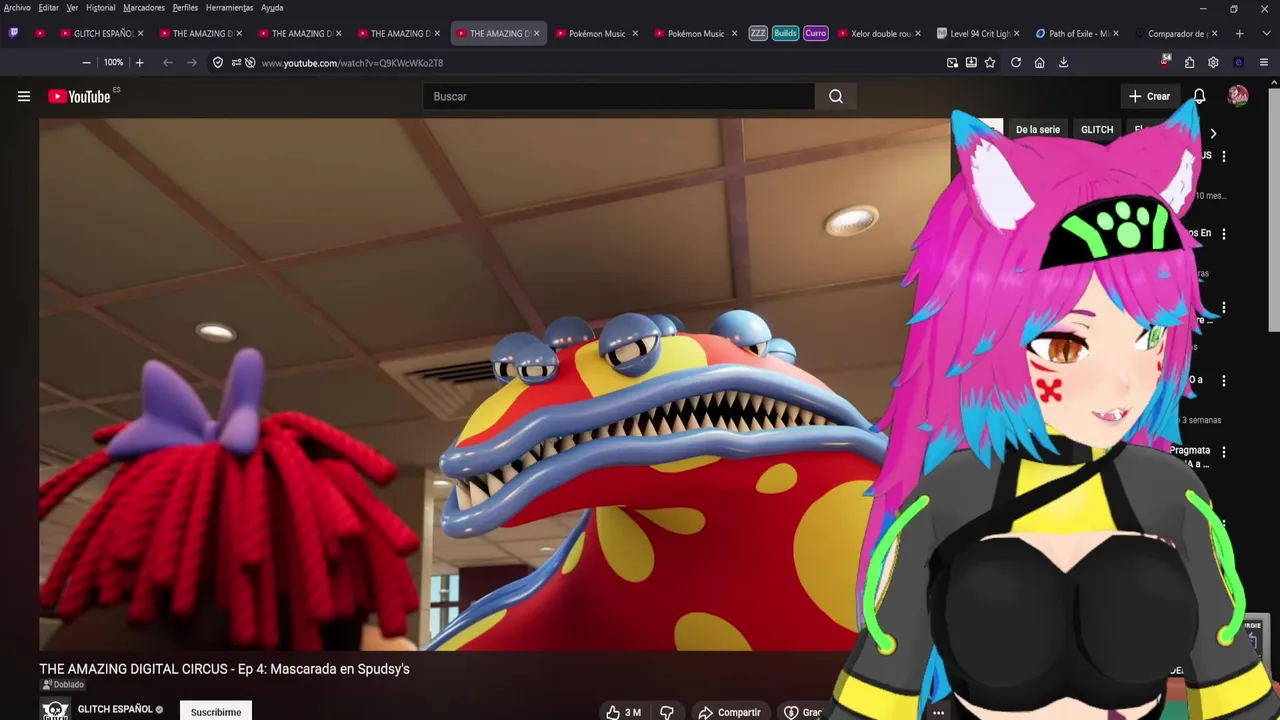Viewport: 1280px width, 720px height.
Task: Select the GLITCH filter chip
Action: click(1097, 129)
